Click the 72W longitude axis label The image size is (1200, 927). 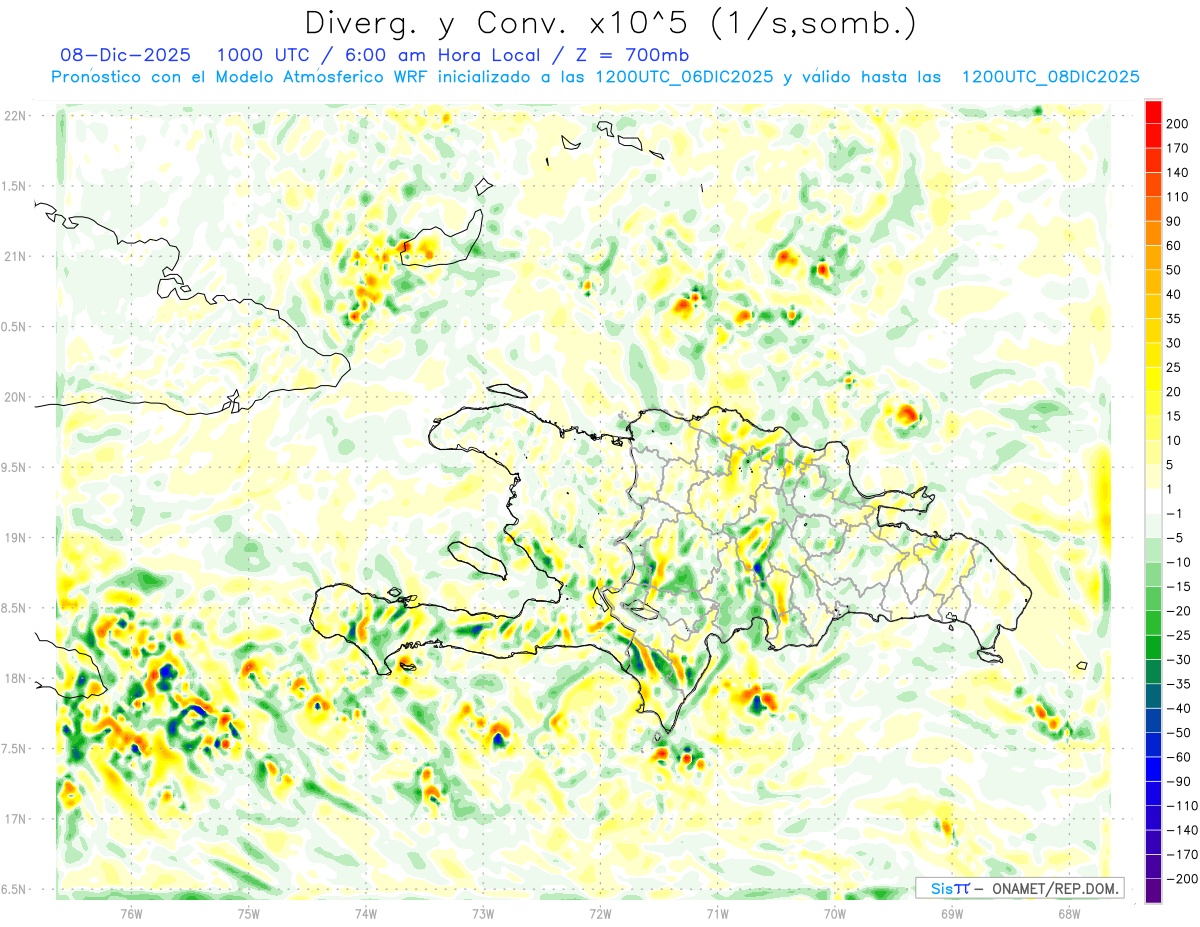[x=600, y=913]
